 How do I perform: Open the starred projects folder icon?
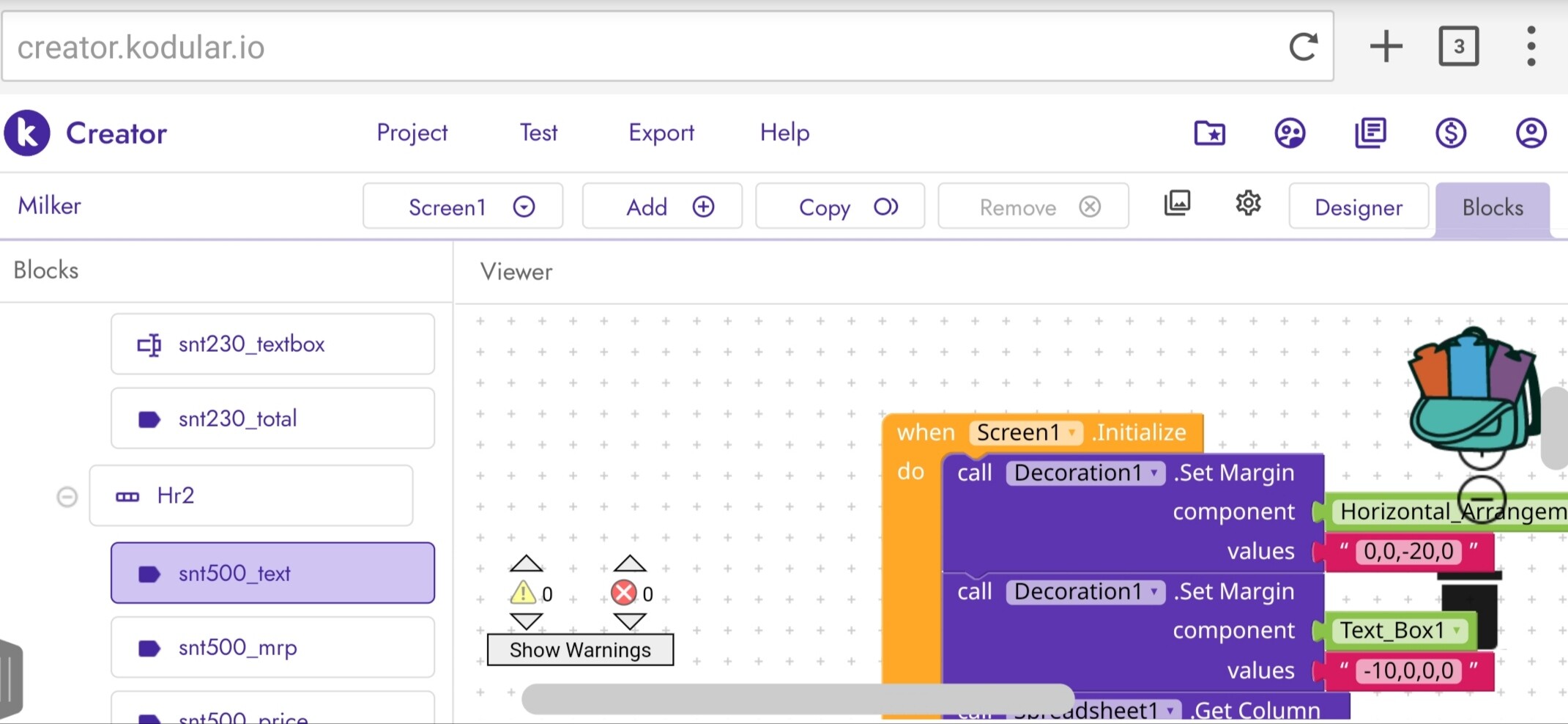1209,133
